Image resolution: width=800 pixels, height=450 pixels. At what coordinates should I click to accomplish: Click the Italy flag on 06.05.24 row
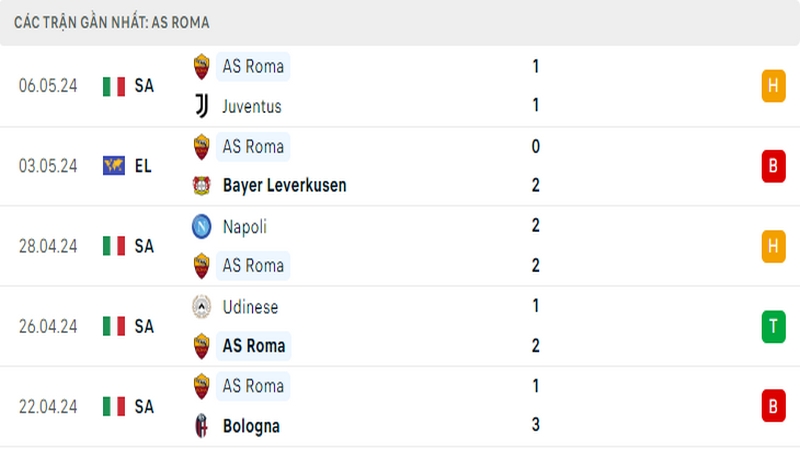pyautogui.click(x=114, y=86)
